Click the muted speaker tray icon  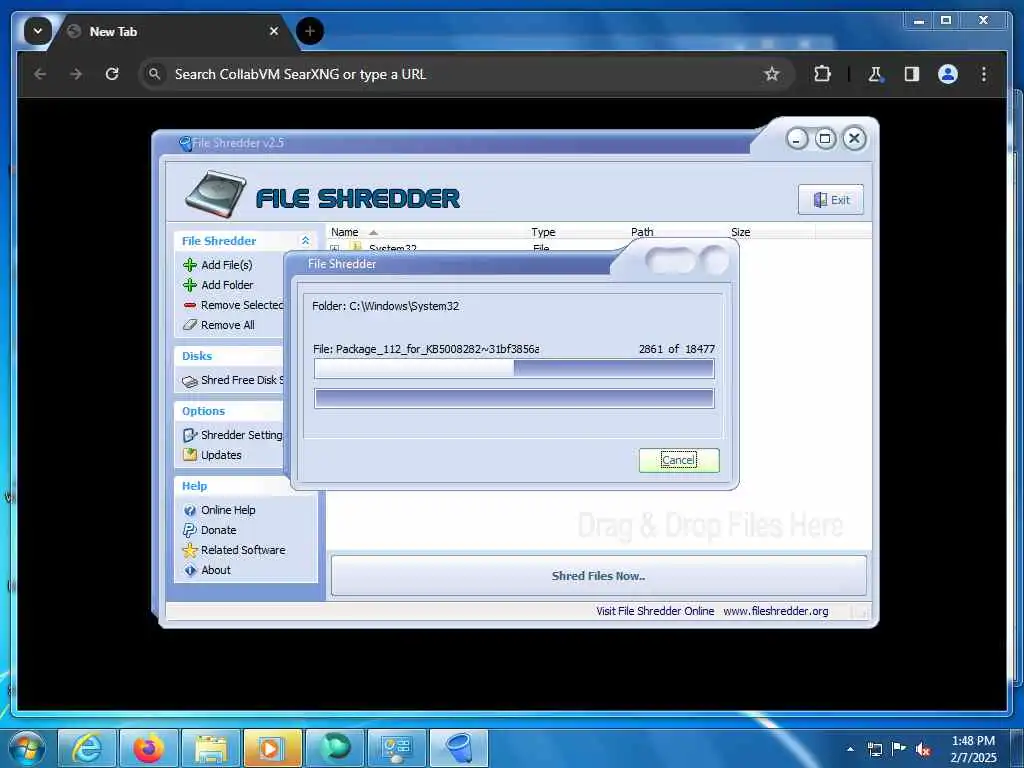click(923, 749)
